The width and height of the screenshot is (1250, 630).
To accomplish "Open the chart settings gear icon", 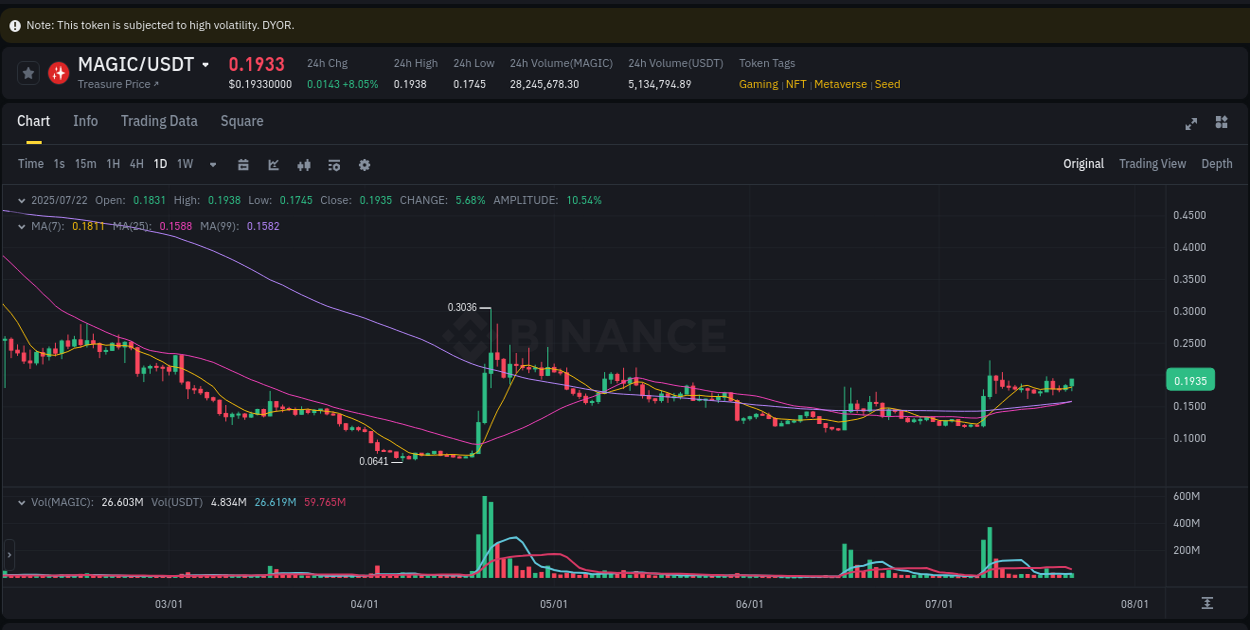I will point(364,164).
